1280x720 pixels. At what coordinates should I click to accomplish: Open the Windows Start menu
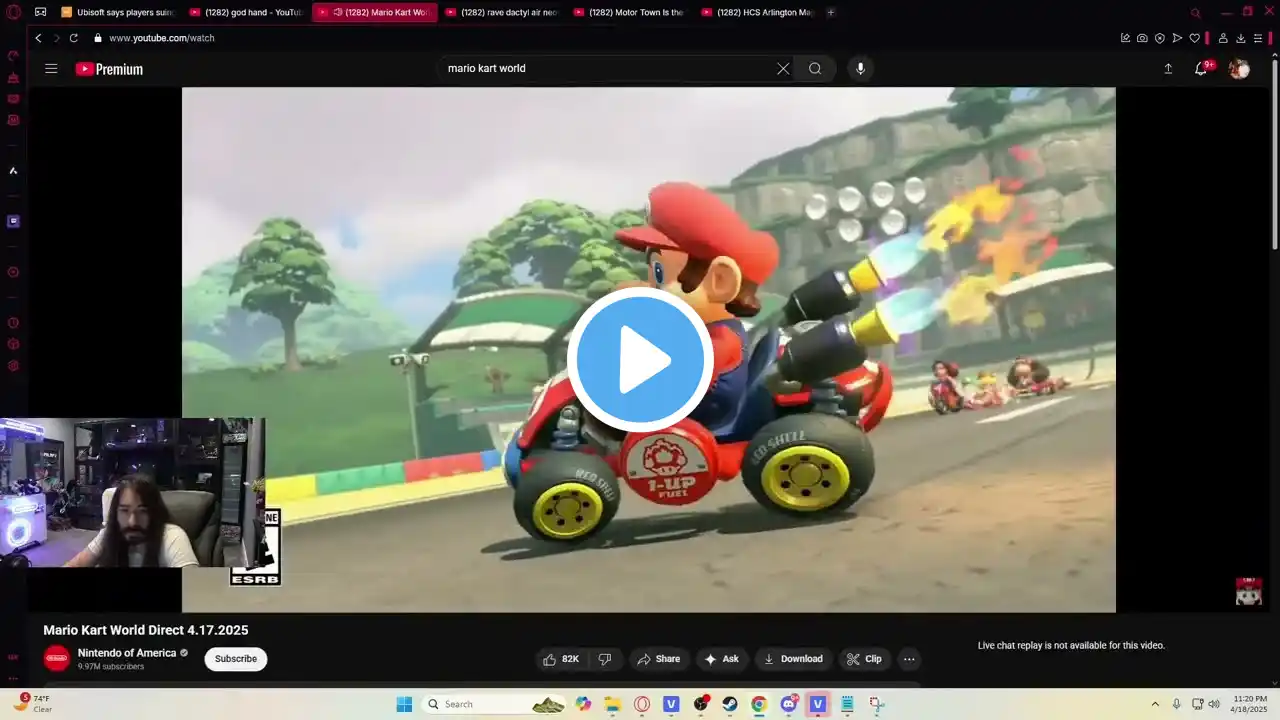(404, 704)
